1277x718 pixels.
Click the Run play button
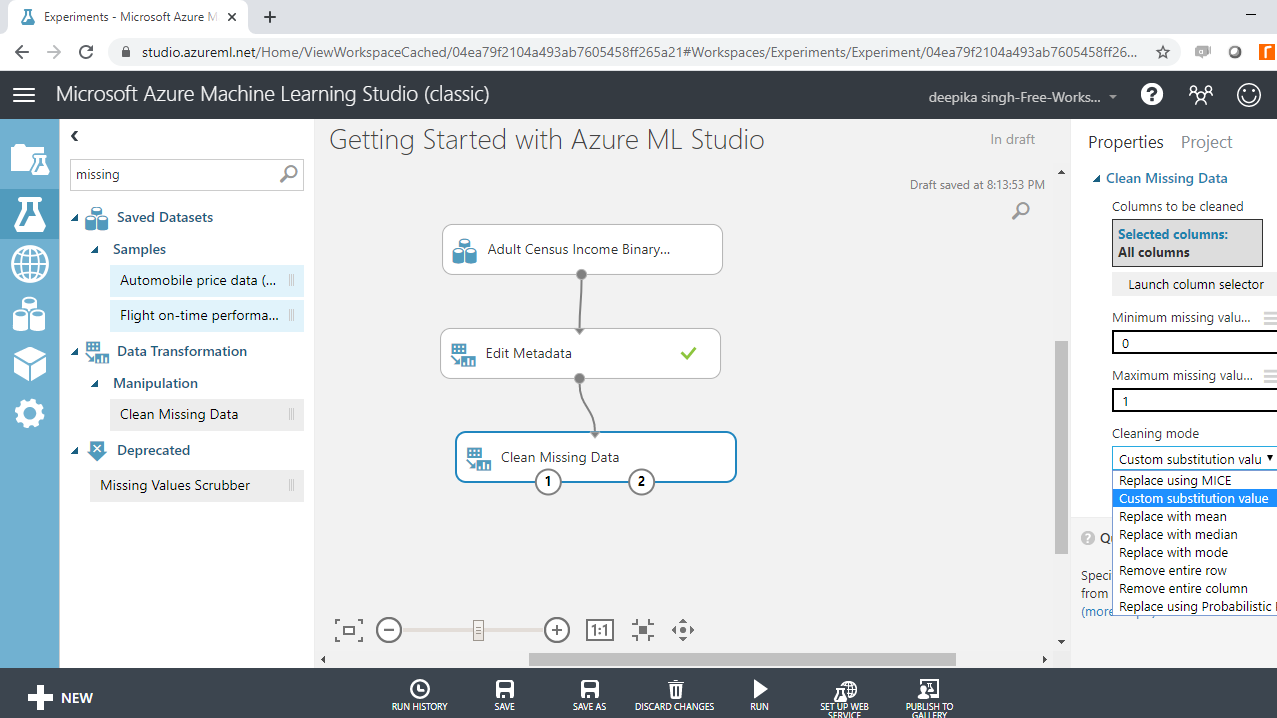(760, 695)
